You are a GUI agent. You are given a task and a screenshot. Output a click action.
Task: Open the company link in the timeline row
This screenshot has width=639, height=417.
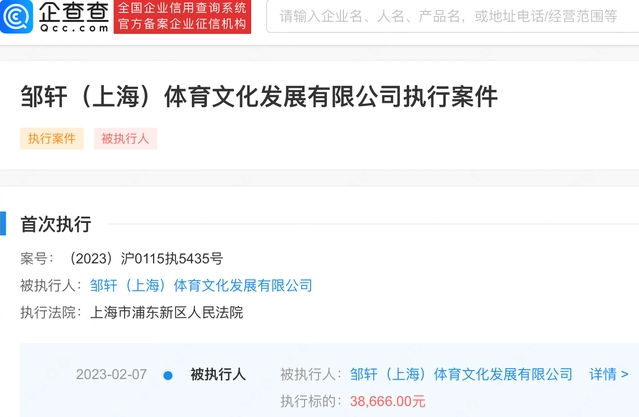[461, 374]
